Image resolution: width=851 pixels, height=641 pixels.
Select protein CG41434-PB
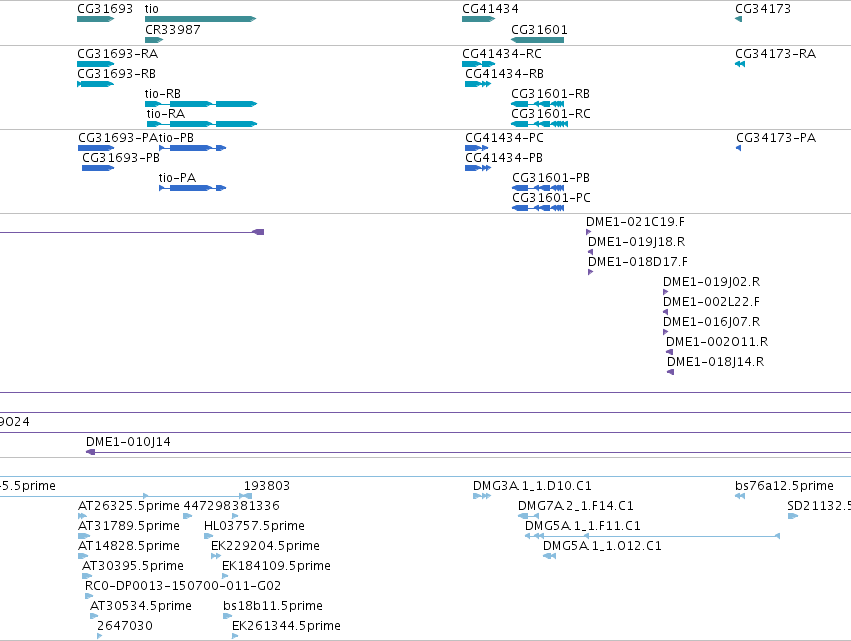[504, 158]
